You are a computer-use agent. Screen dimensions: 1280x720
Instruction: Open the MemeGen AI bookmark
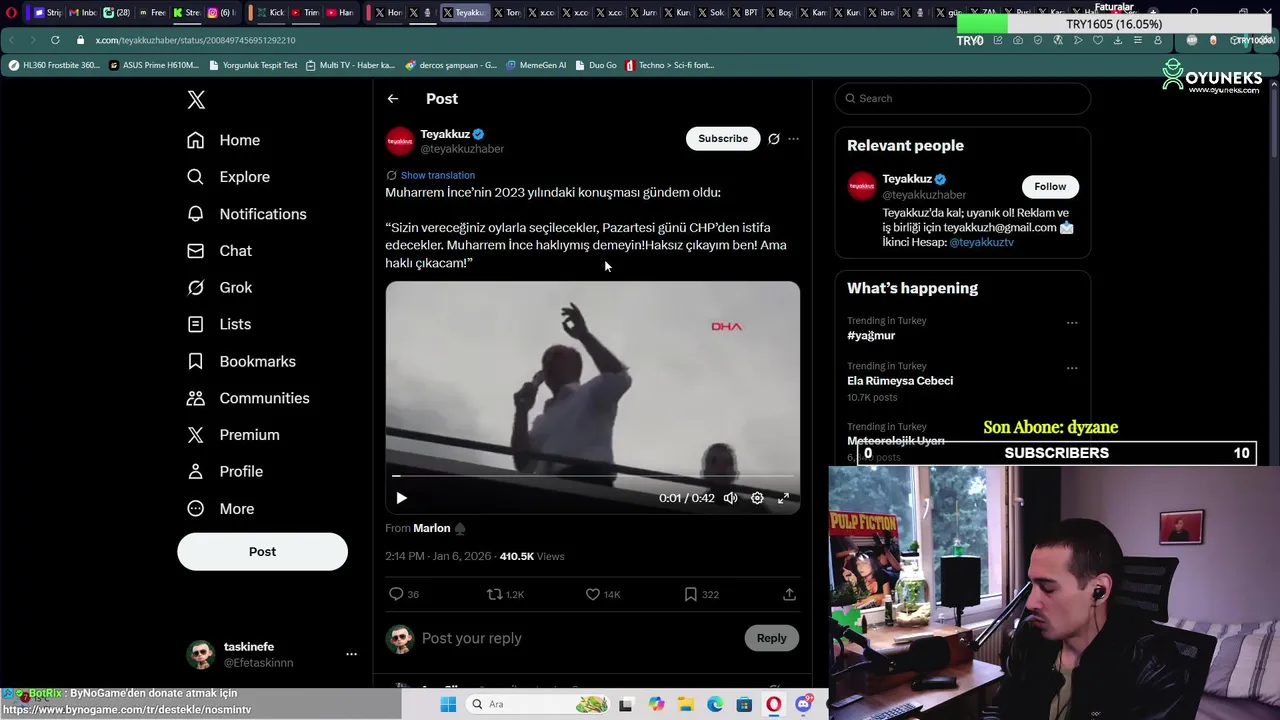536,65
